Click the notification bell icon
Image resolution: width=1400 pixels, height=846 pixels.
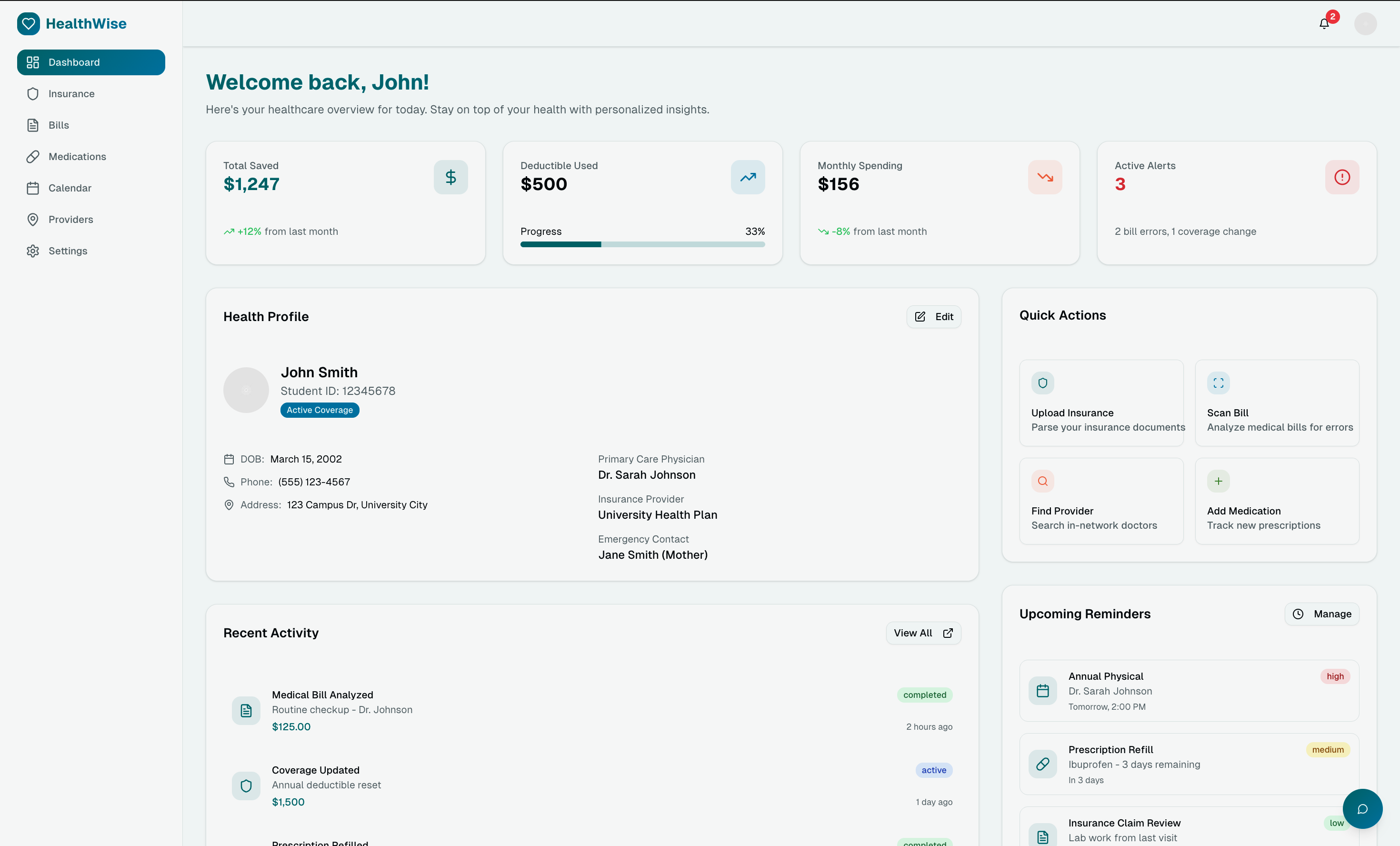(x=1324, y=24)
